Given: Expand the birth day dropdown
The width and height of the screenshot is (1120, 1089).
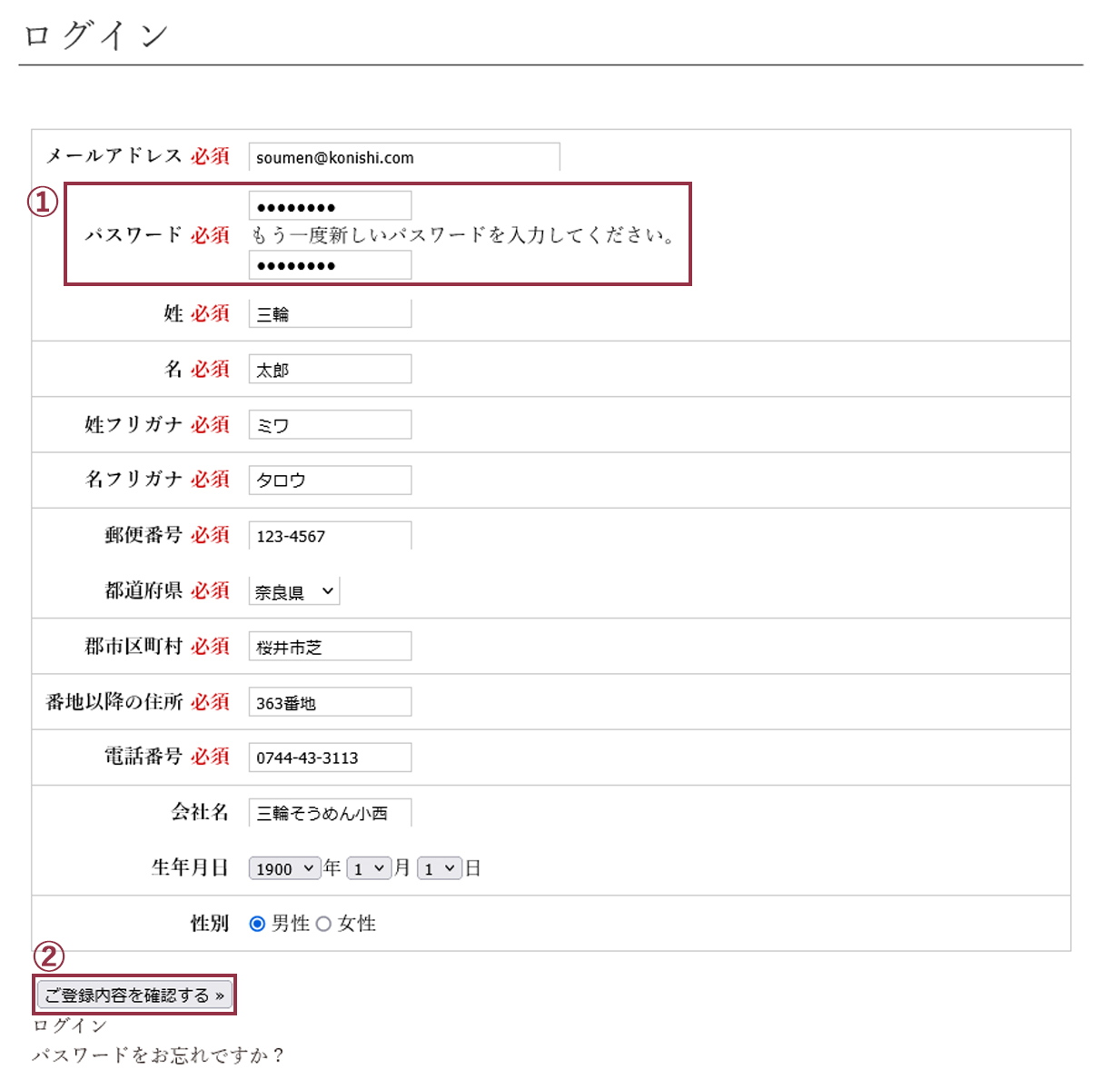Looking at the screenshot, I should (440, 868).
